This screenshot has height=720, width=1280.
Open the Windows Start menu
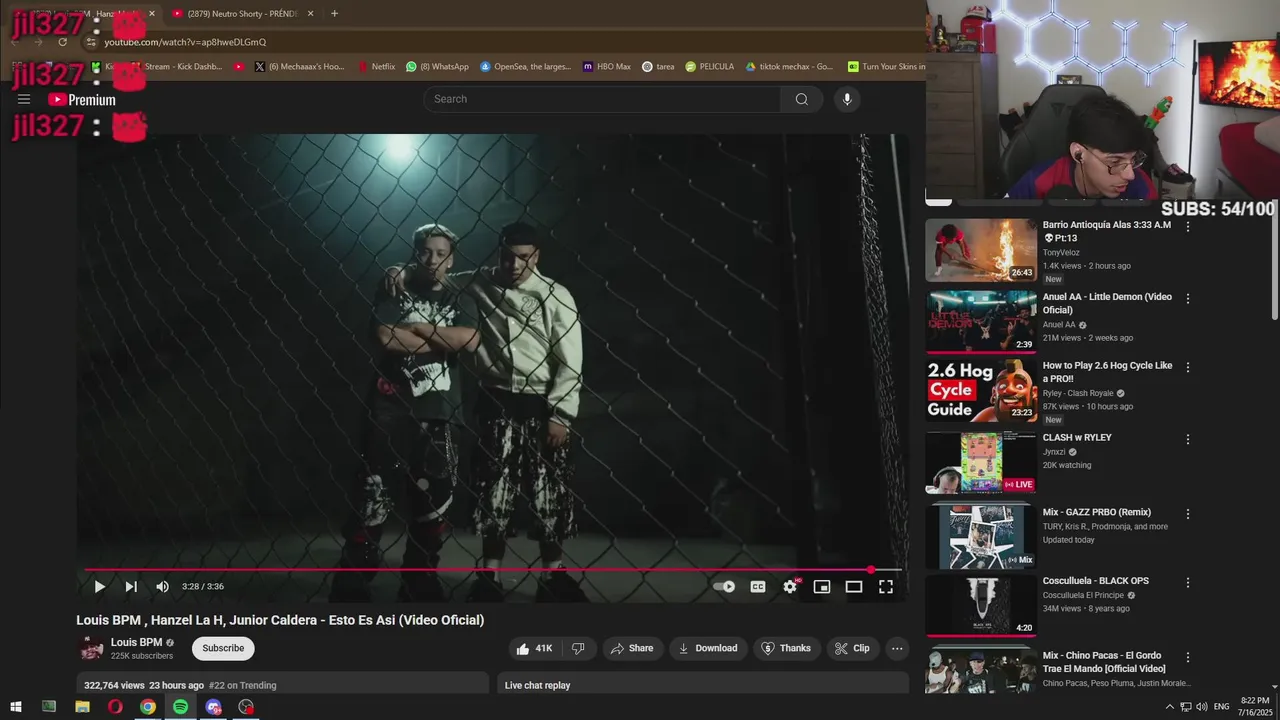[16, 707]
